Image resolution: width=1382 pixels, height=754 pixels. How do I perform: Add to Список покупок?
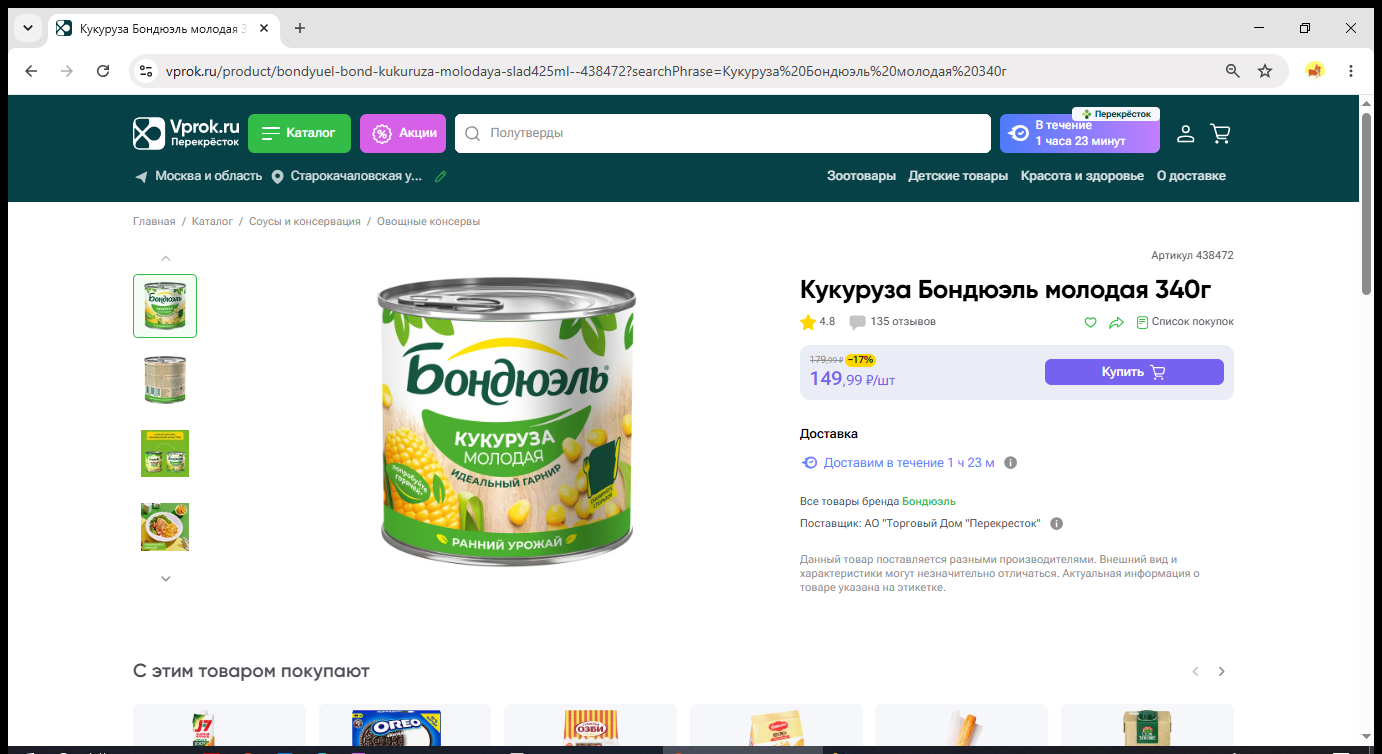pyautogui.click(x=1185, y=322)
